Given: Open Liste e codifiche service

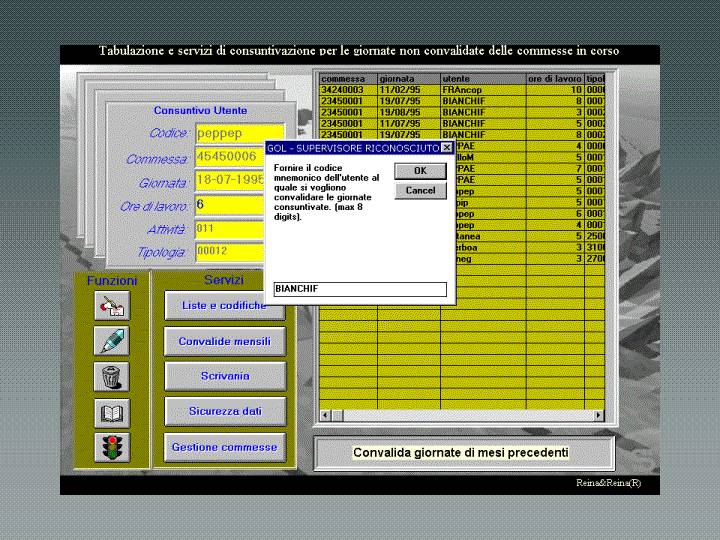Looking at the screenshot, I should pyautogui.click(x=224, y=305).
